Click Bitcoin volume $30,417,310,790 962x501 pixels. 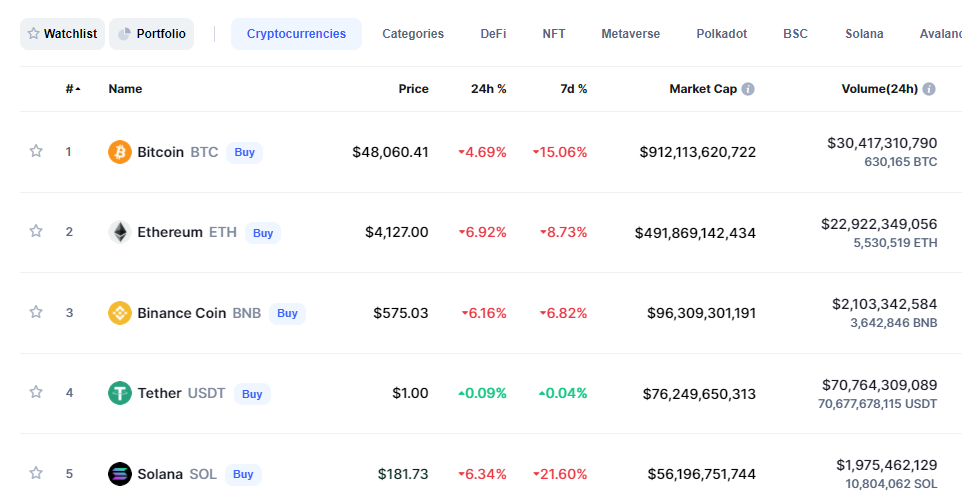click(x=882, y=143)
